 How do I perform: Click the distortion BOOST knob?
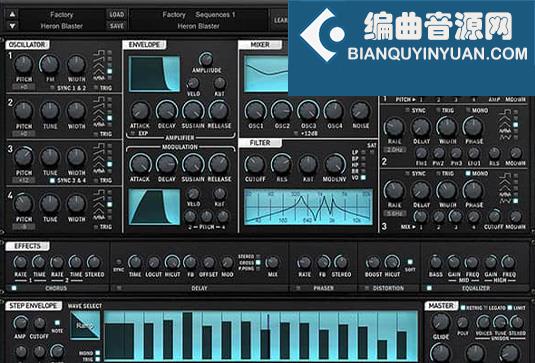[373, 262]
